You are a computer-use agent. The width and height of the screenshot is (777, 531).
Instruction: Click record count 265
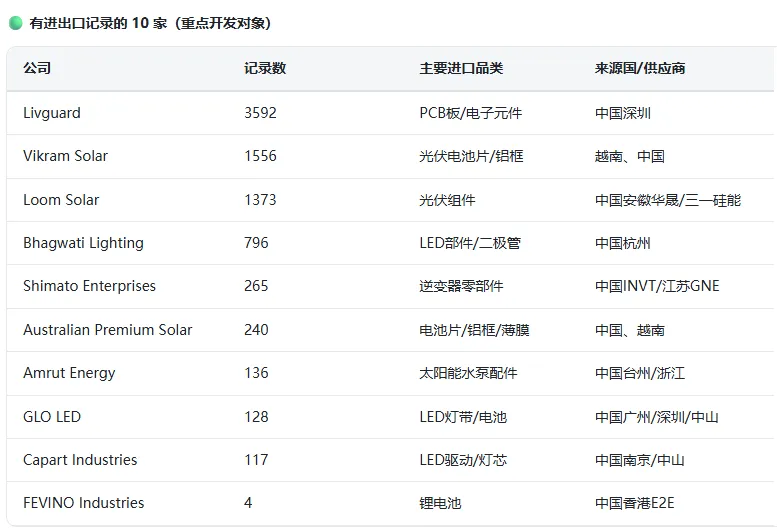256,286
